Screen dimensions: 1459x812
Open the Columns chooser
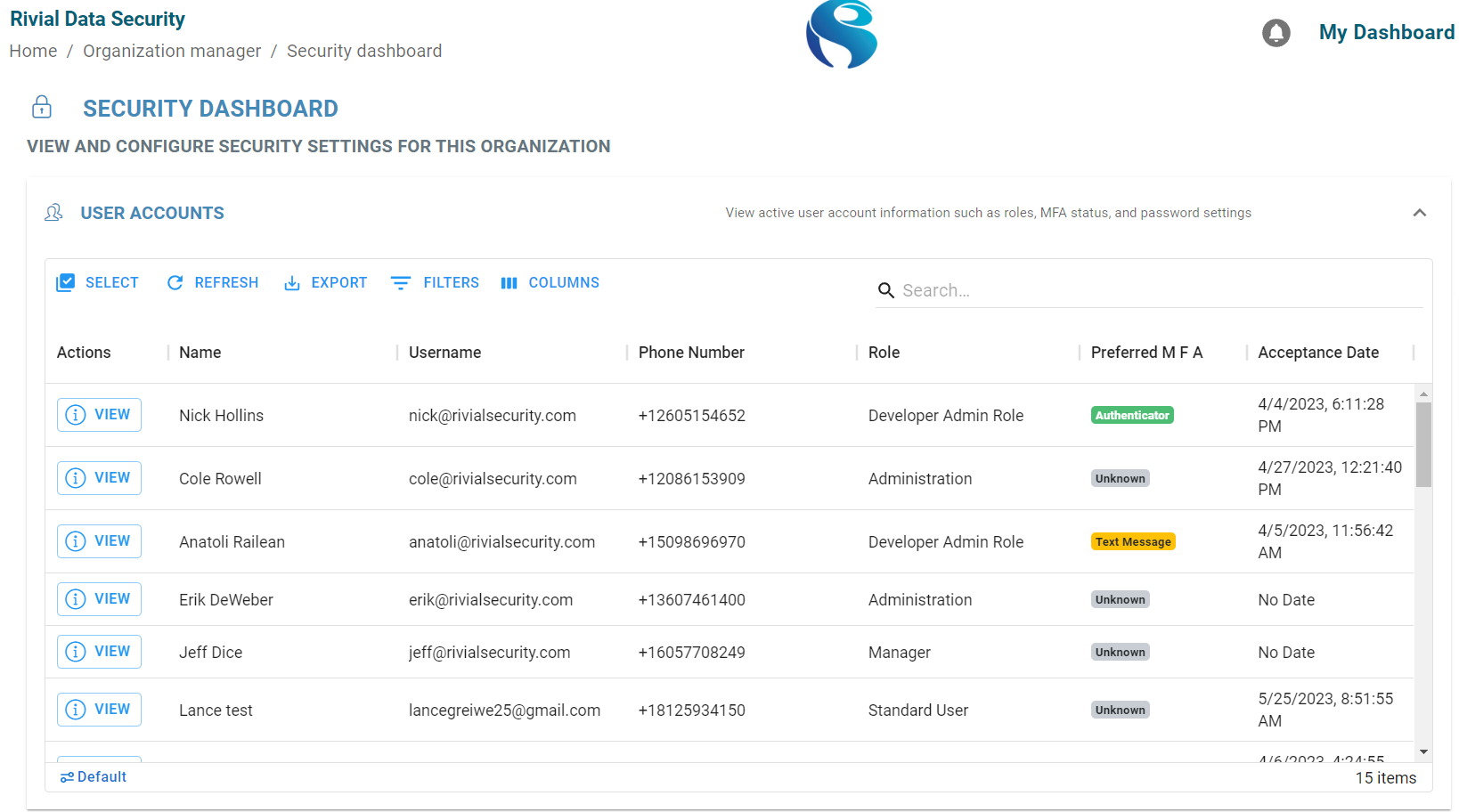coord(550,282)
